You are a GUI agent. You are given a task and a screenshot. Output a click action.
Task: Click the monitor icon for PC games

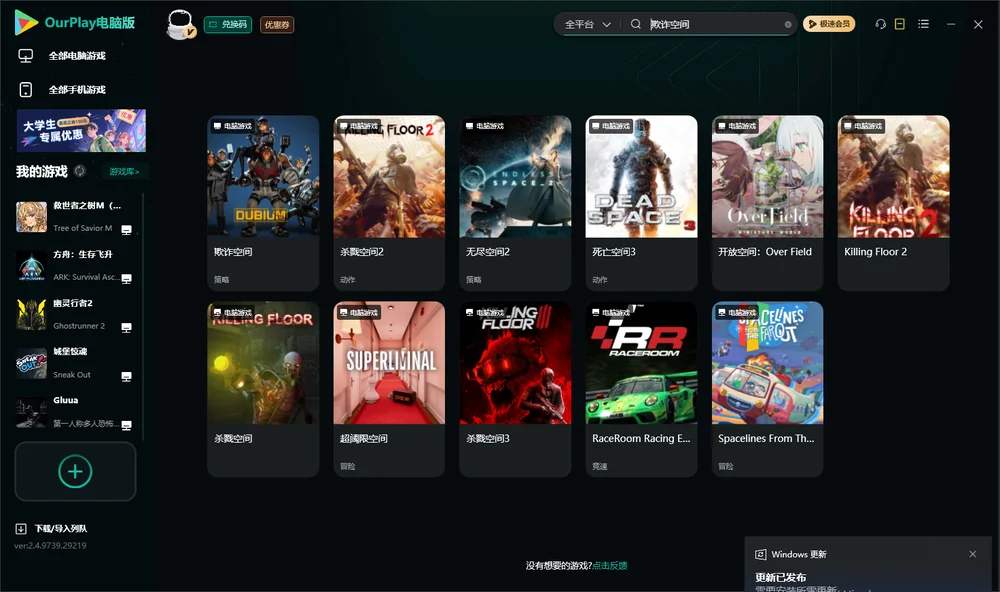tap(26, 56)
